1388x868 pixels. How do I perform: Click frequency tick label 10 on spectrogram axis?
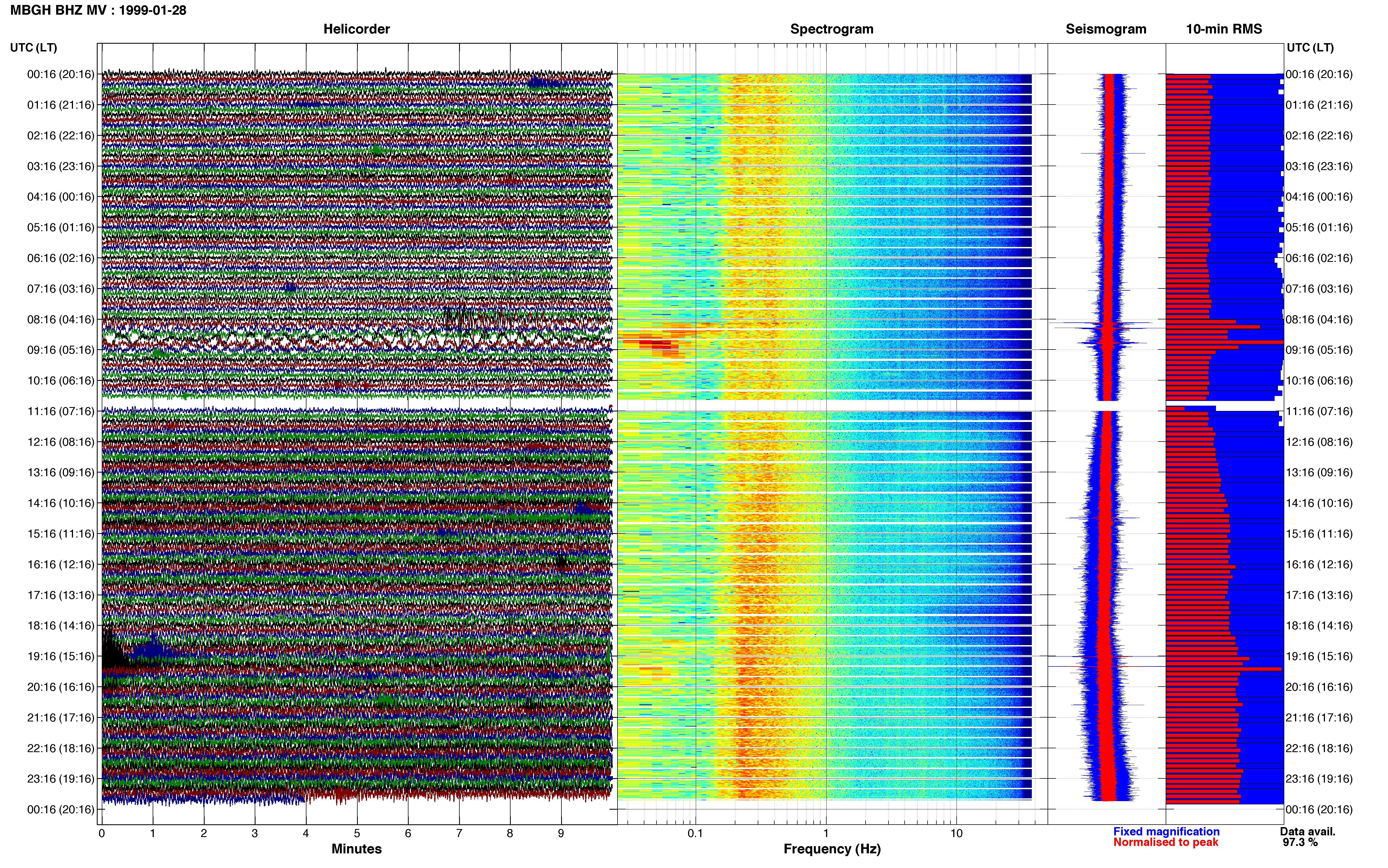point(956,833)
